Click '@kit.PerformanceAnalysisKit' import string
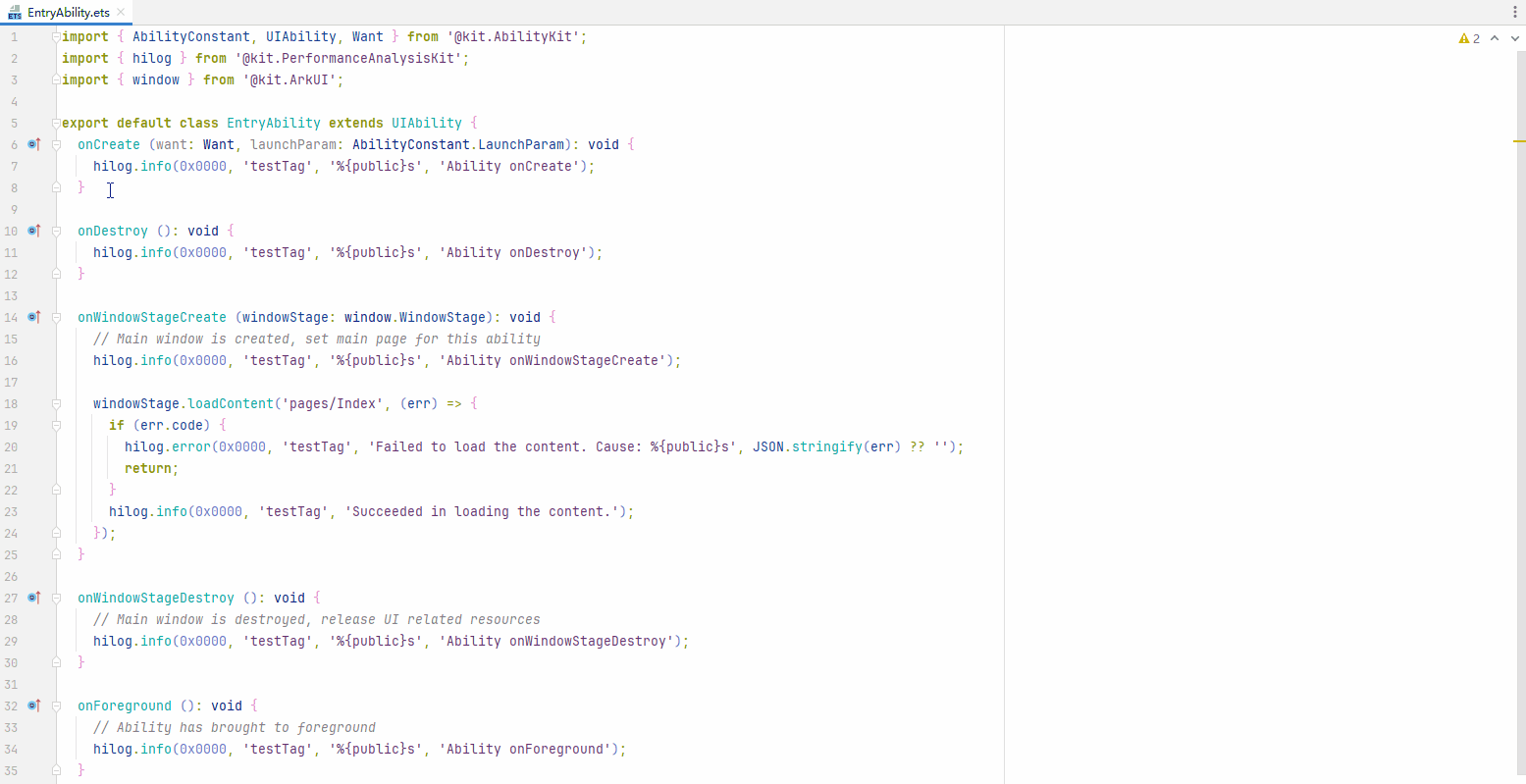This screenshot has width=1526, height=784. (x=348, y=58)
